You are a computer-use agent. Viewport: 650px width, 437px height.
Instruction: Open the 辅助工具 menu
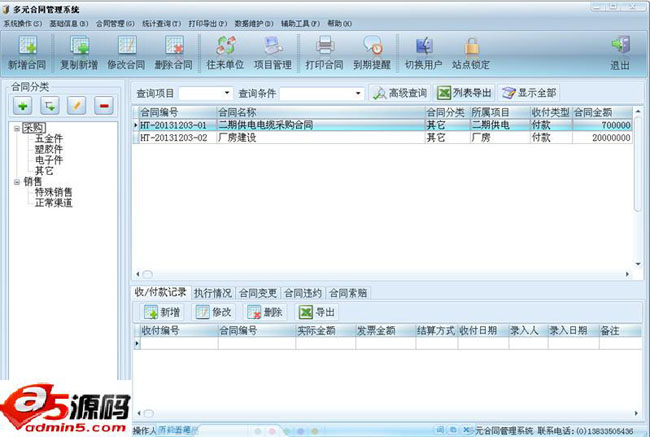[x=300, y=24]
